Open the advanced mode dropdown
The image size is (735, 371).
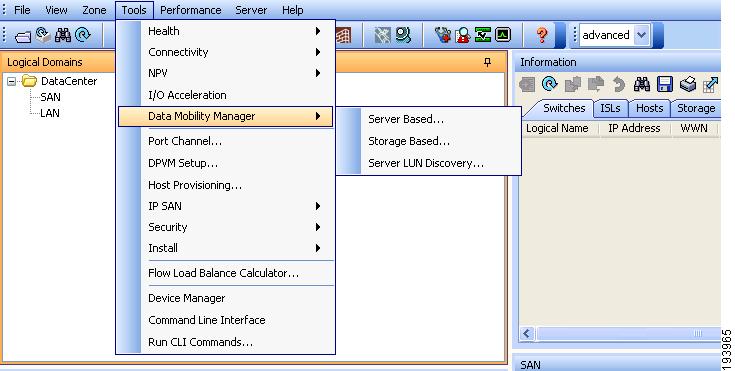coord(641,35)
